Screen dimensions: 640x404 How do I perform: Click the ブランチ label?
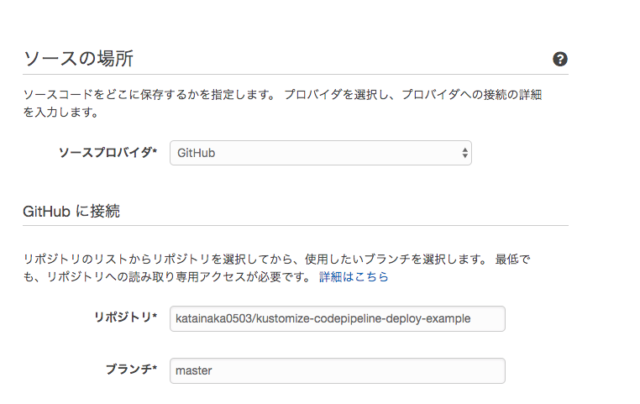pyautogui.click(x=131, y=369)
